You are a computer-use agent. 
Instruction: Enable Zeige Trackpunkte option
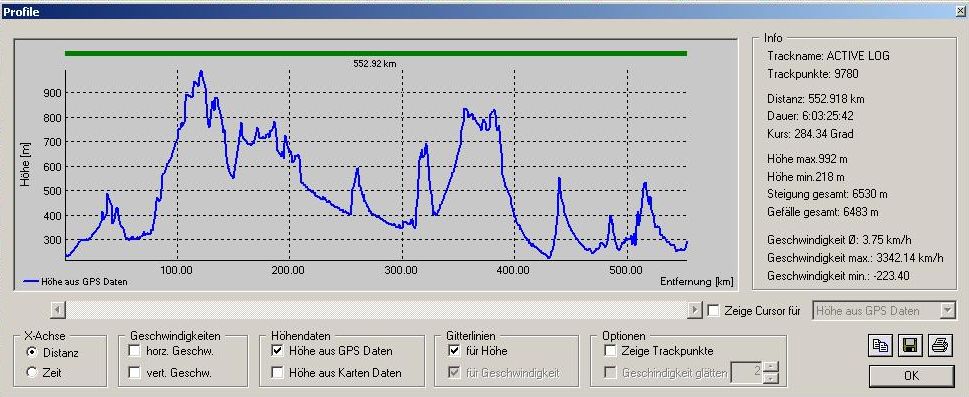[611, 351]
